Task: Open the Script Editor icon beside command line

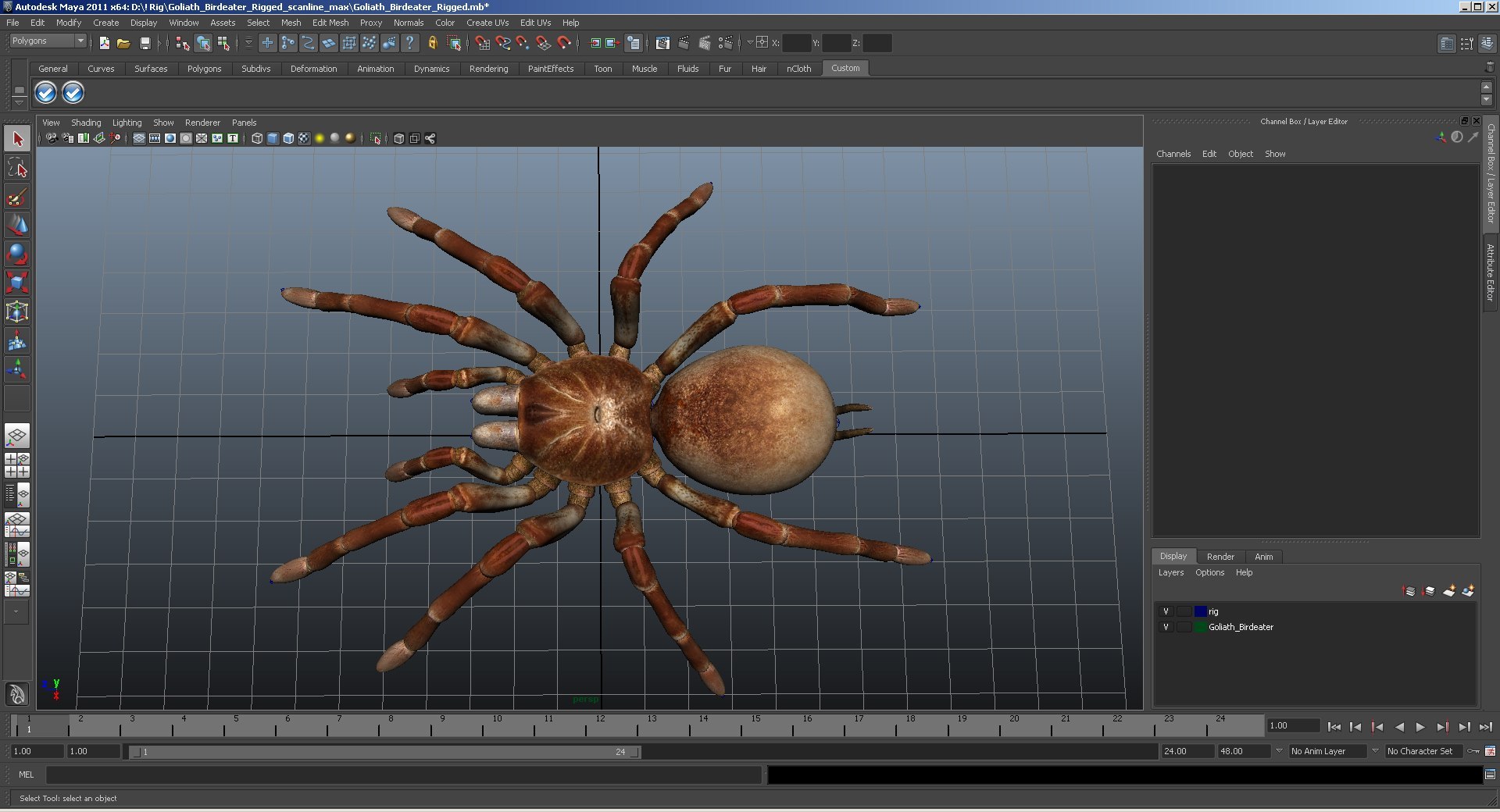Action: [1490, 775]
